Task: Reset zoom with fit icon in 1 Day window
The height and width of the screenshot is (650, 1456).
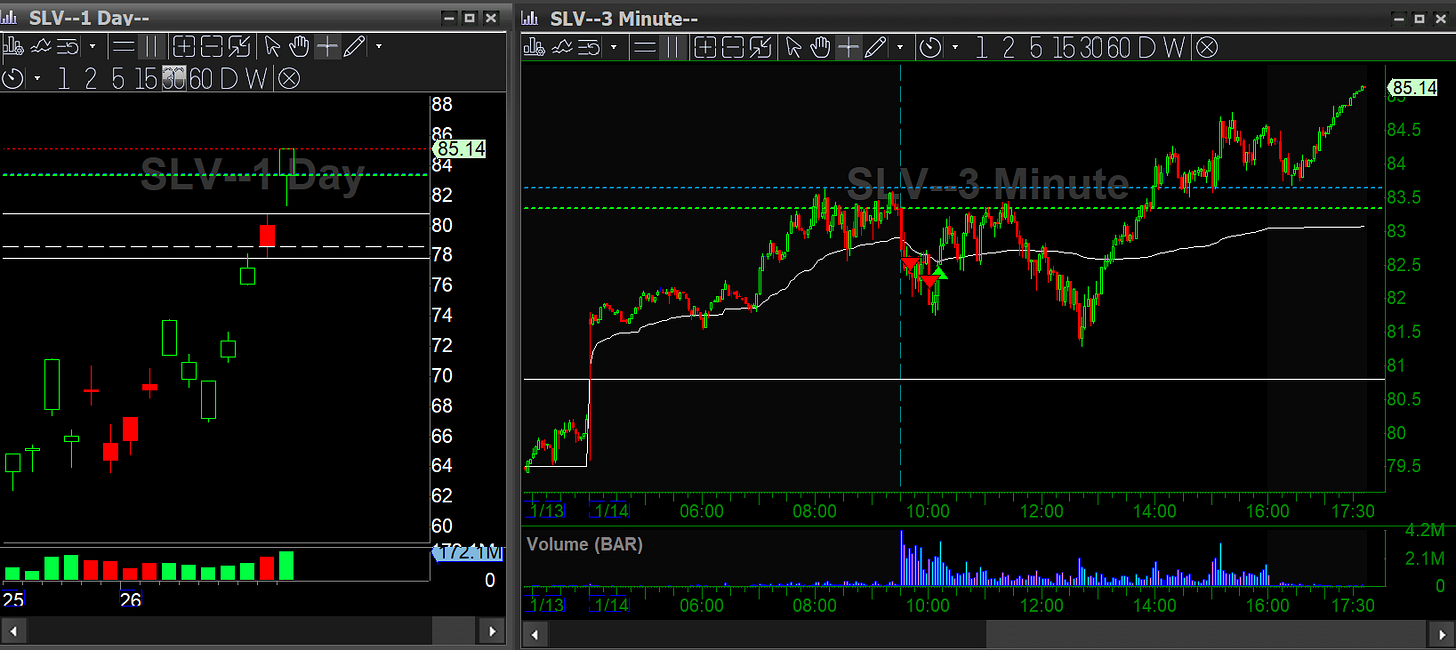Action: tap(238, 46)
